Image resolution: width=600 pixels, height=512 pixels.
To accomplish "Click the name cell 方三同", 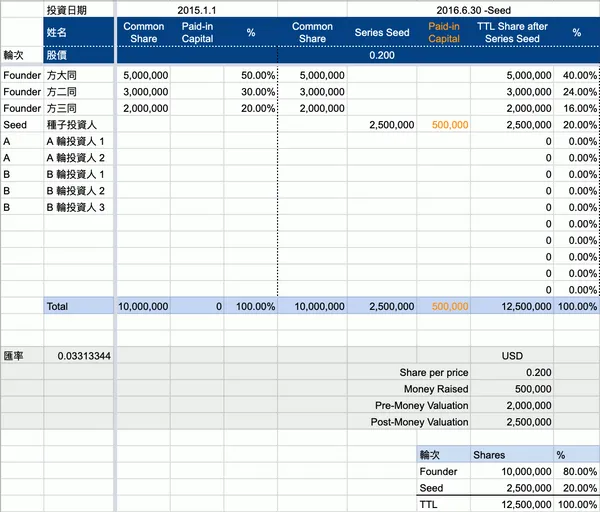I will coord(78,108).
